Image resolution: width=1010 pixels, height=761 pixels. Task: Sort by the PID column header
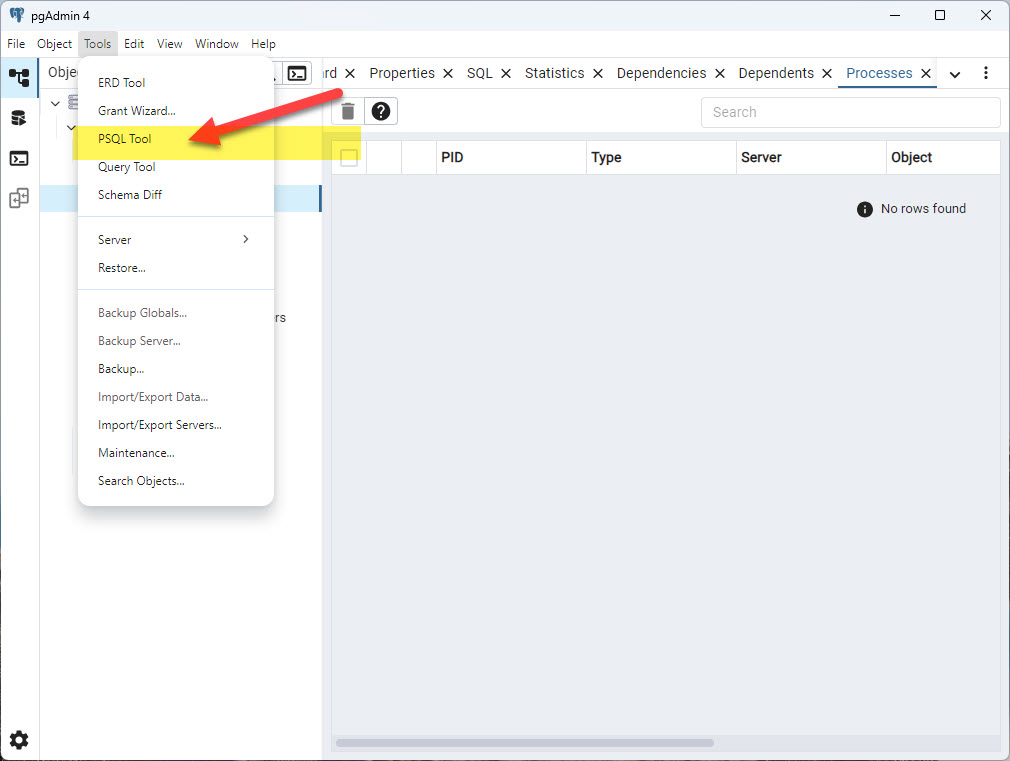(x=511, y=158)
